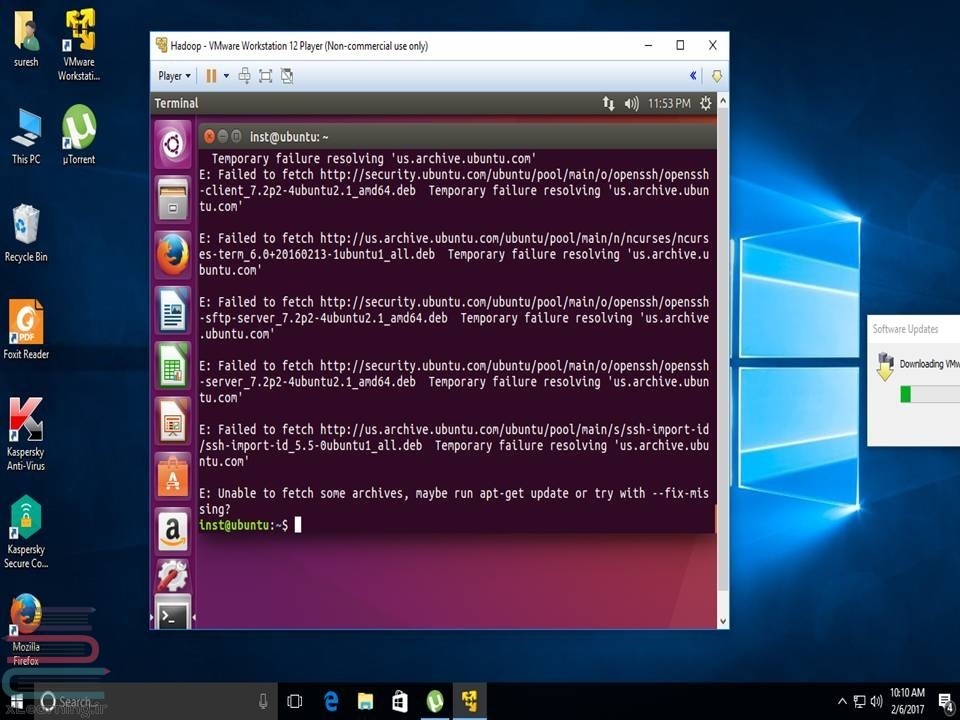Open the Ubuntu sound volume indicator menu
This screenshot has width=960, height=720.
(631, 103)
